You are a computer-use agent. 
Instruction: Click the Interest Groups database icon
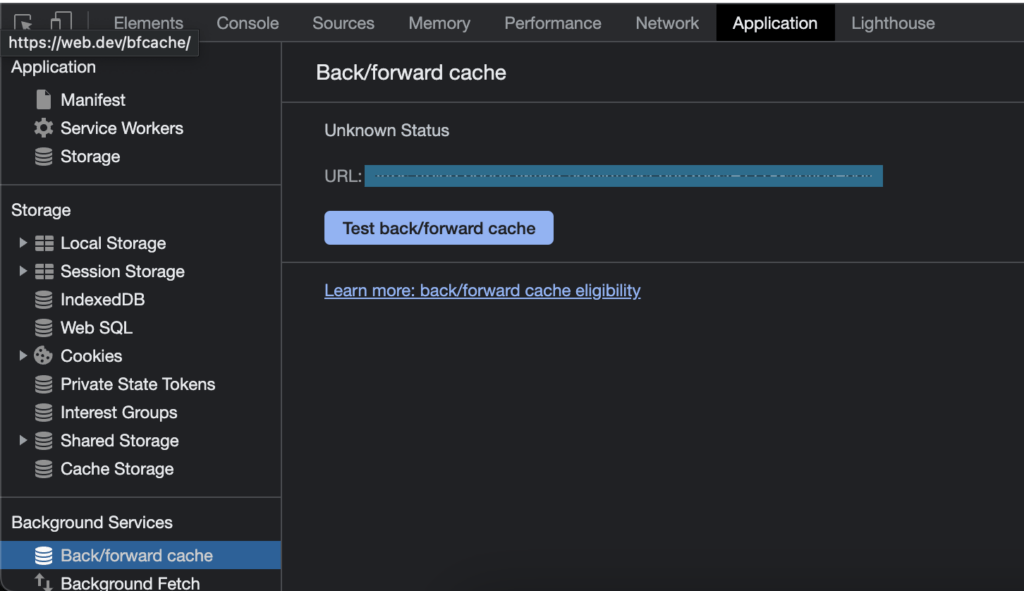pos(43,412)
